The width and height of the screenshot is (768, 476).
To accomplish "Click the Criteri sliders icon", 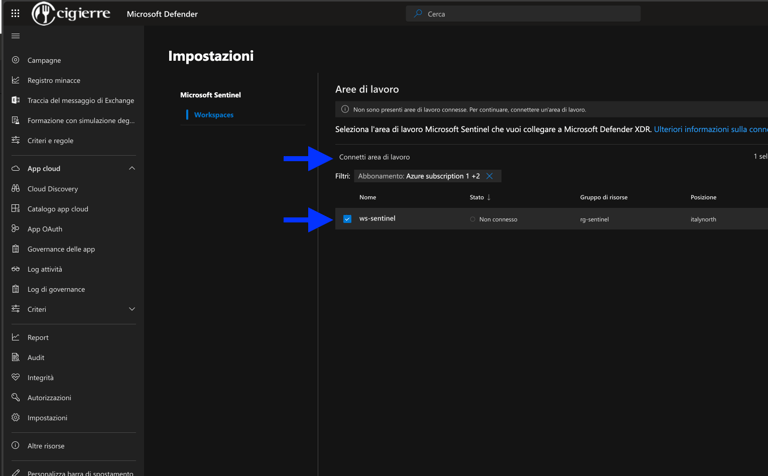I will click(x=16, y=309).
